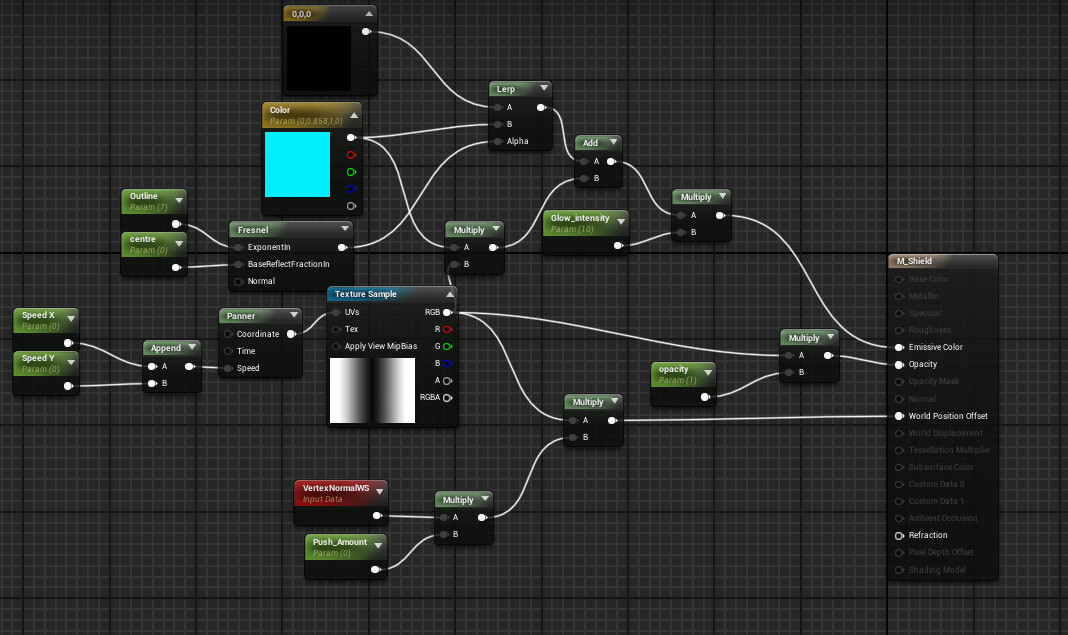This screenshot has width=1068, height=635.
Task: Click the black 0,0,0 constant preview
Action: pyautogui.click(x=319, y=59)
